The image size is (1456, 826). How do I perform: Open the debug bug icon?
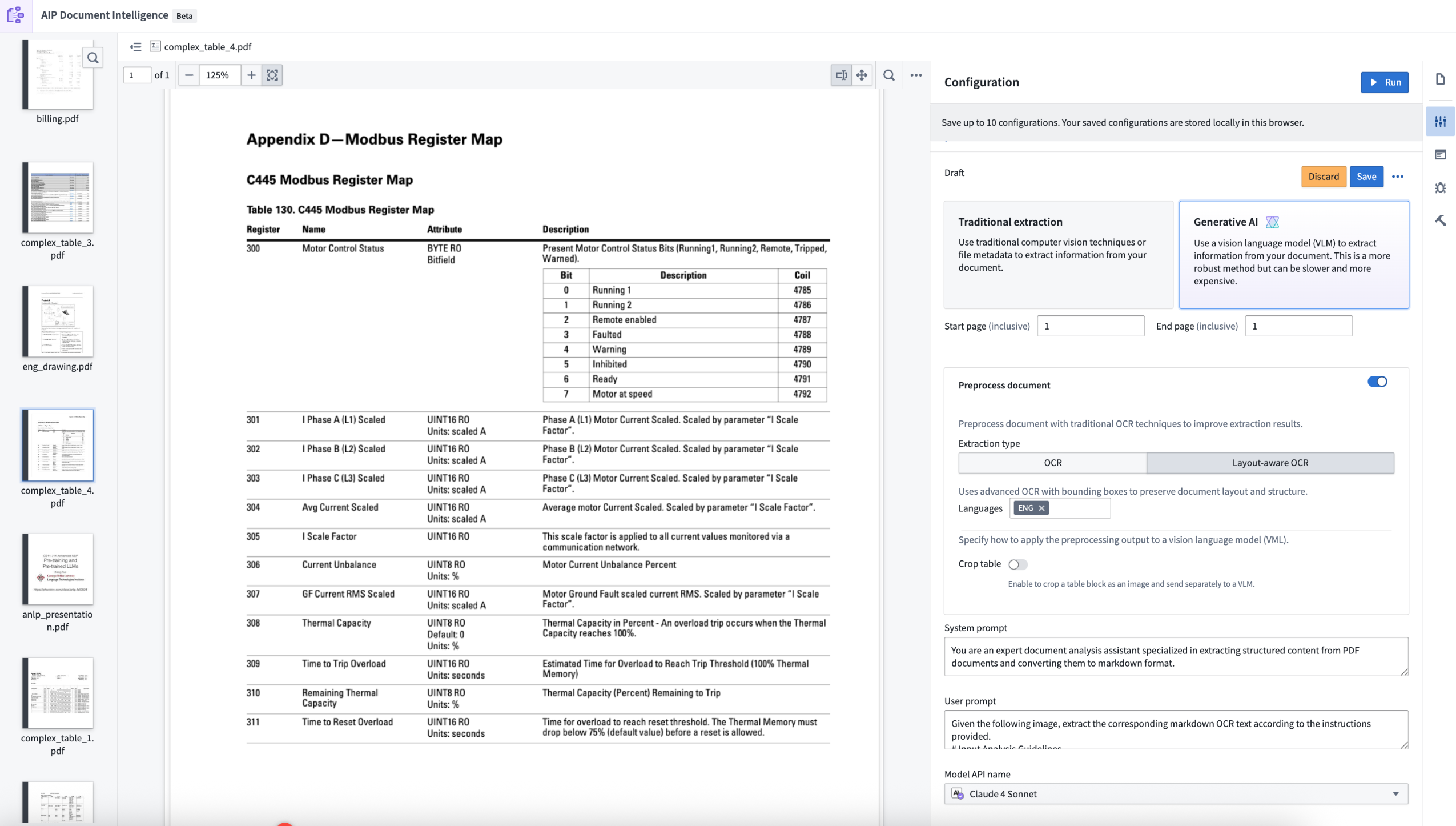(1441, 187)
